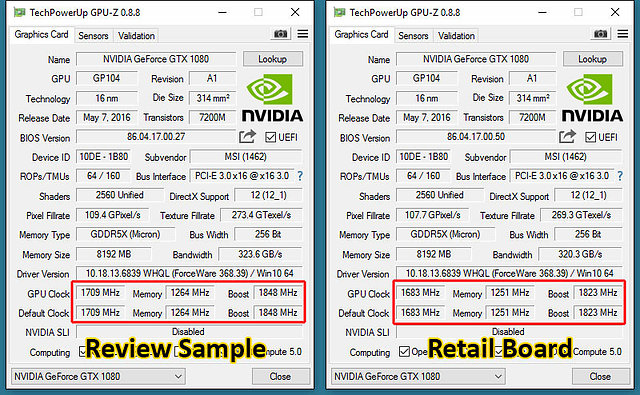
Task: Click GPU Clock value 1683 MHz
Action: point(420,293)
